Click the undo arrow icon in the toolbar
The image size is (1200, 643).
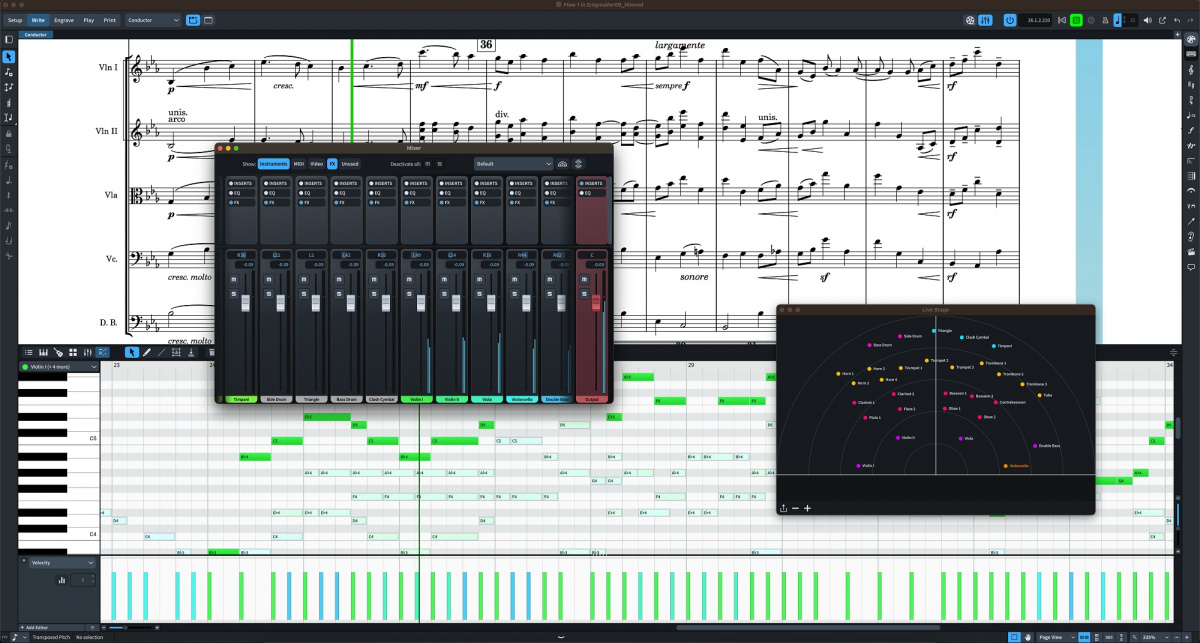(1177, 20)
